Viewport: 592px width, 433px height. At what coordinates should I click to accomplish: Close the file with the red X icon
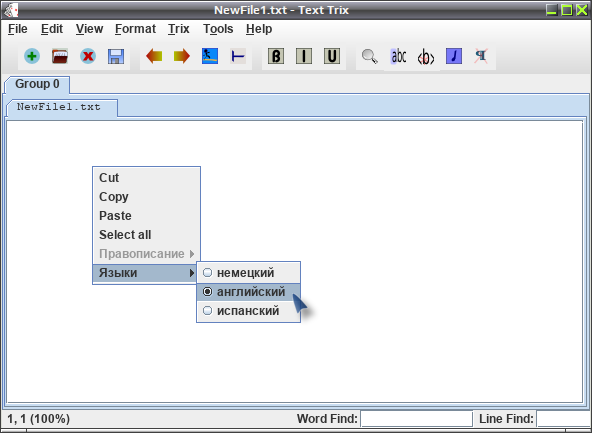click(88, 57)
